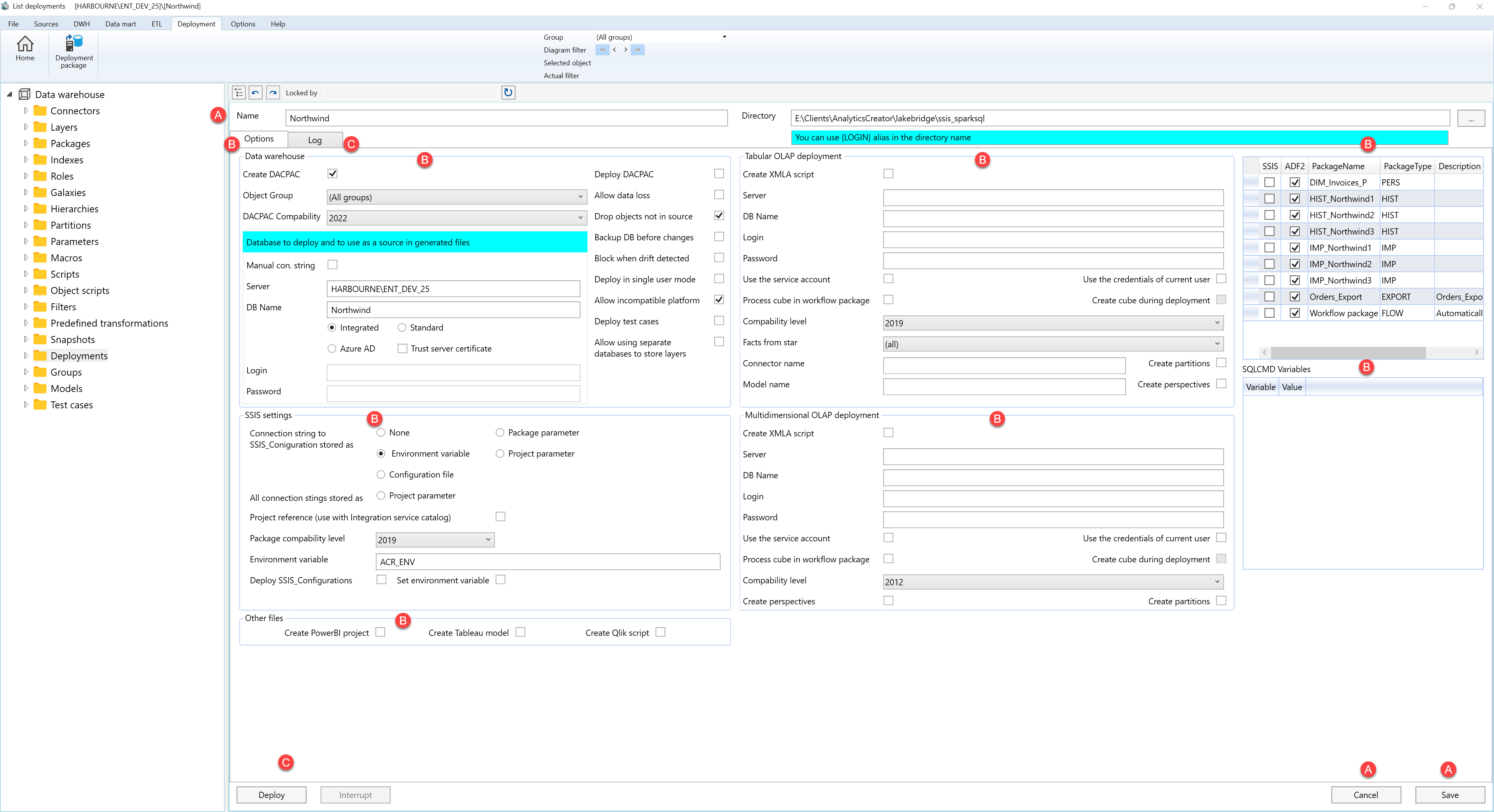
Task: Jump to last diagram filter arrow
Action: 637,50
